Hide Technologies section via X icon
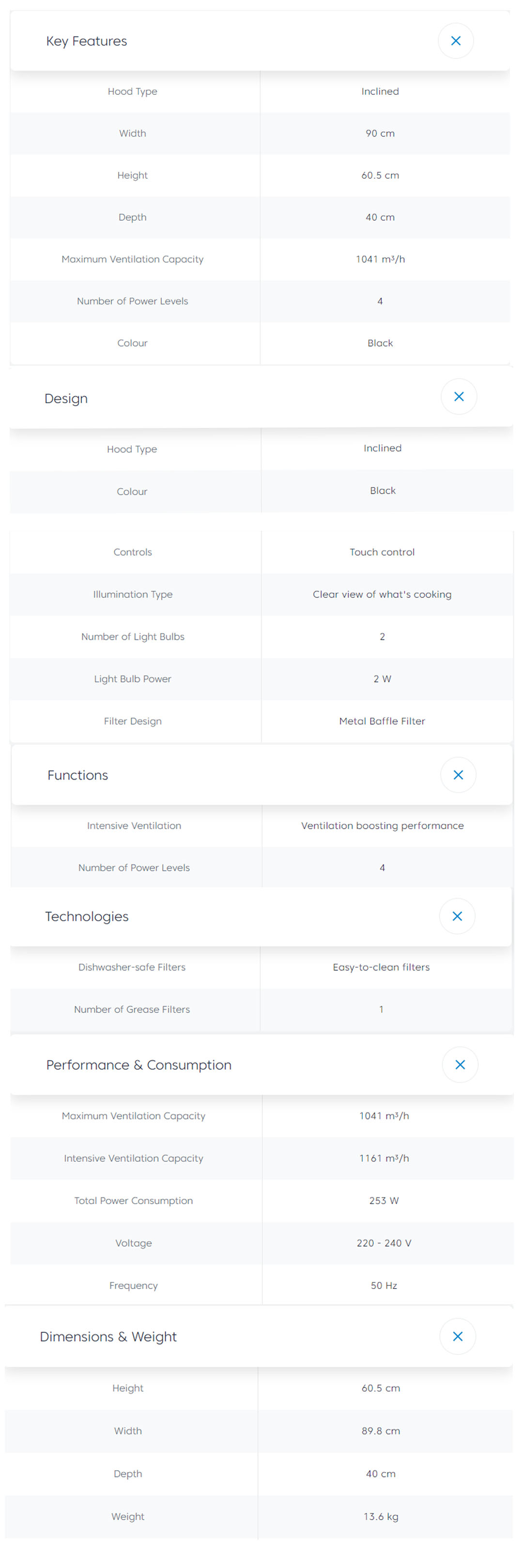 [x=457, y=916]
